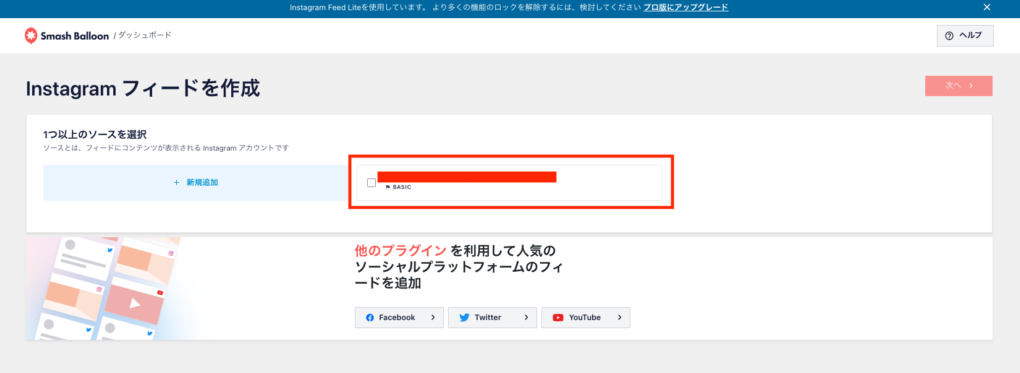Viewport: 1020px width, 373px height.
Task: Add a new source with 新規追加
Action: (196, 183)
